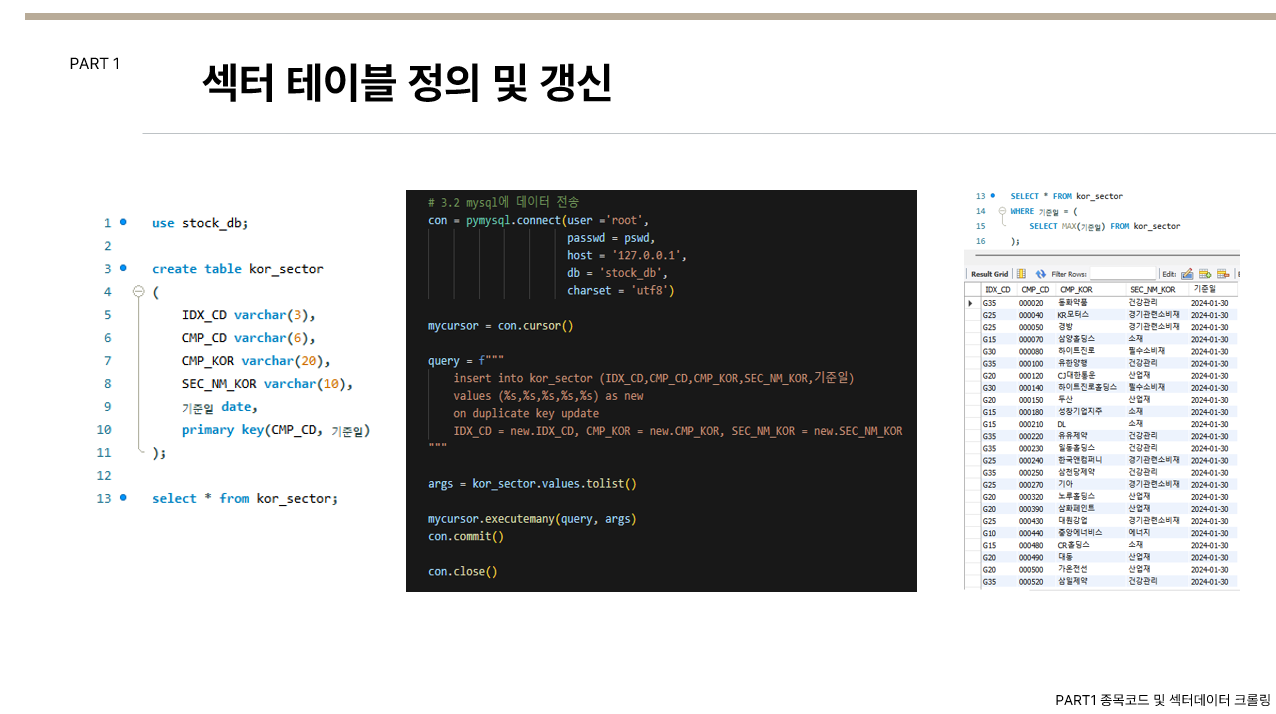Click 'args = kor_sector.values.tolist()' code line
The width and height of the screenshot is (1276, 714).
pyautogui.click(x=532, y=483)
